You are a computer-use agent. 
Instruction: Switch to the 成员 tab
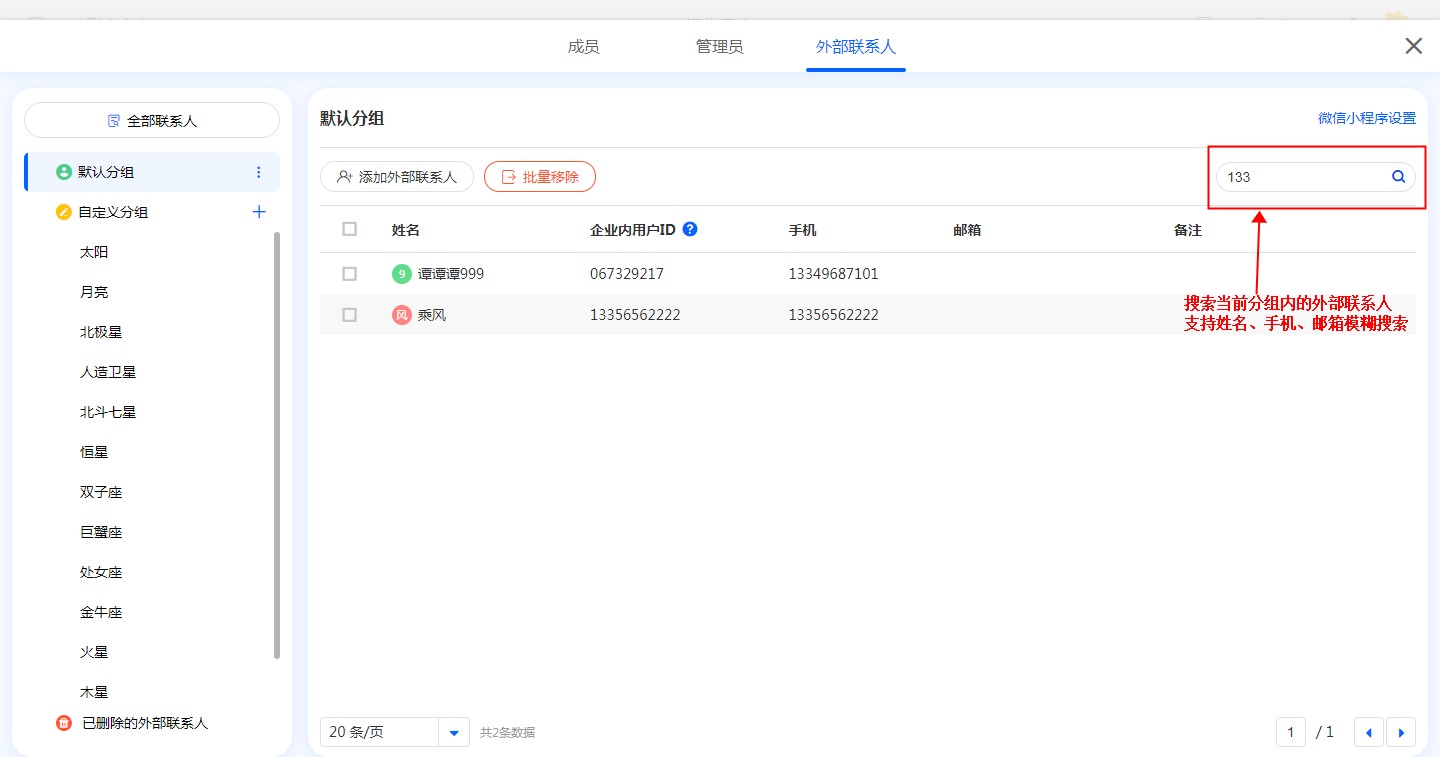point(583,47)
